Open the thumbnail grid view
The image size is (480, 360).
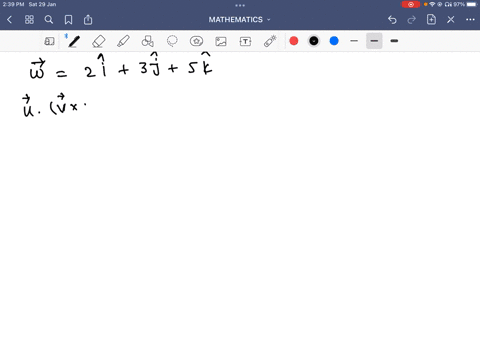coord(29,20)
